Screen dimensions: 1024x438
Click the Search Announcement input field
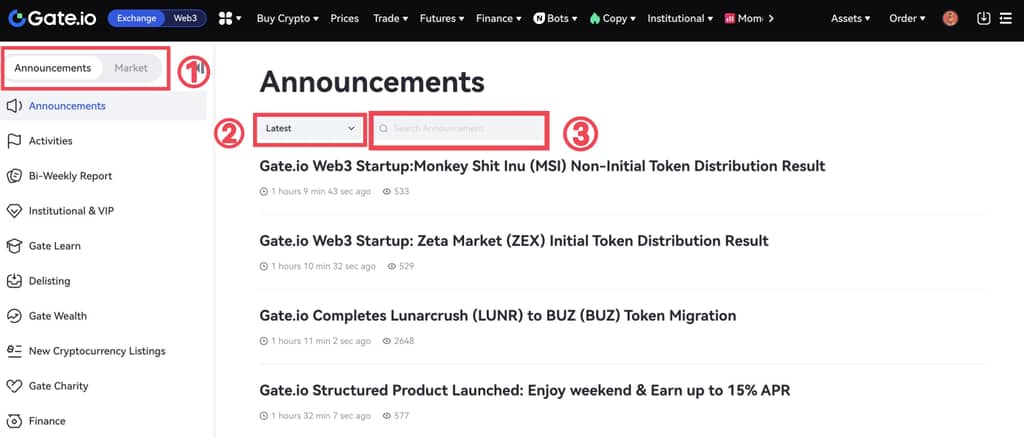(x=460, y=129)
